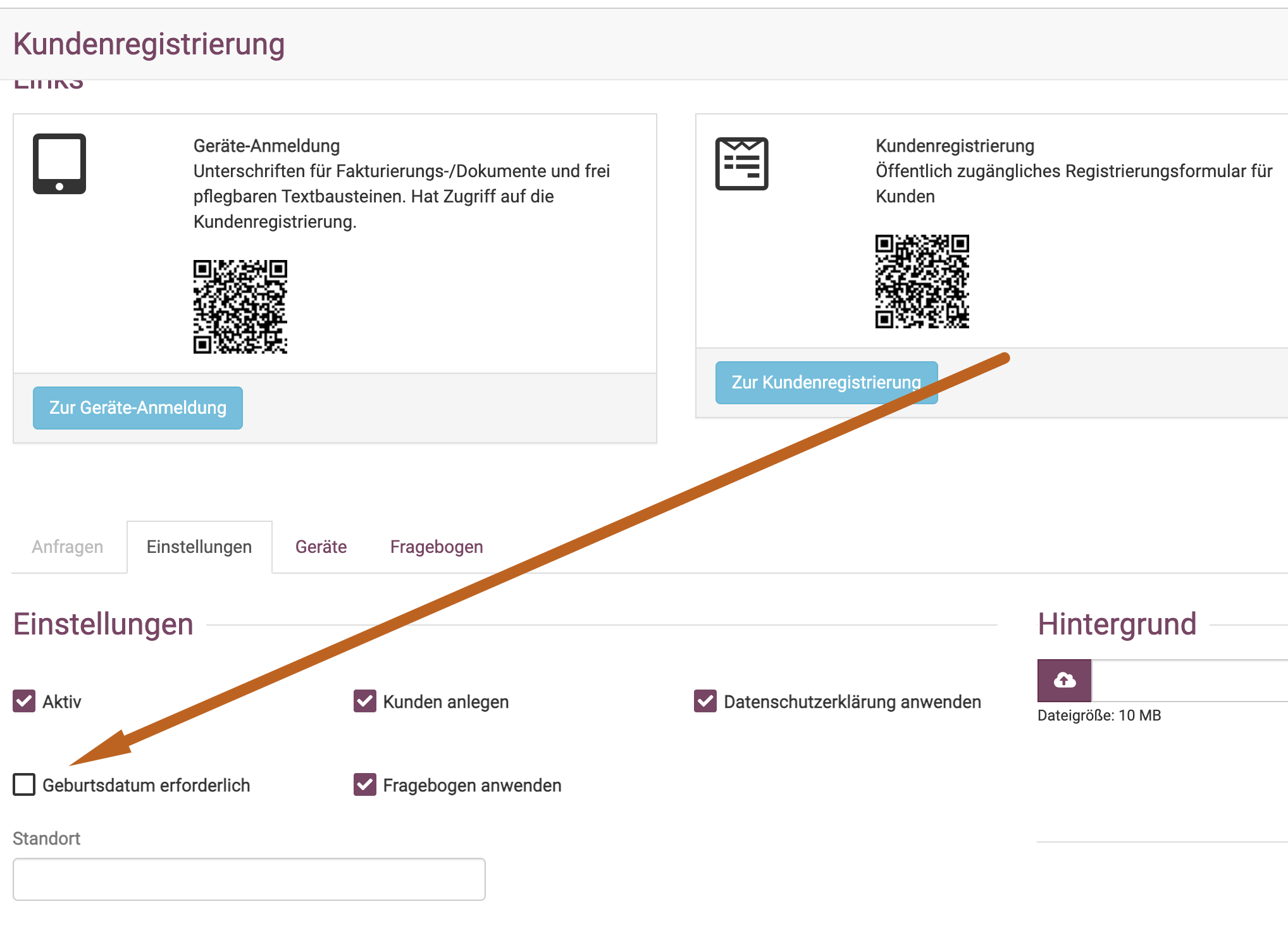This screenshot has width=1288, height=935.
Task: Switch to the Anfragen tab
Action: [68, 547]
